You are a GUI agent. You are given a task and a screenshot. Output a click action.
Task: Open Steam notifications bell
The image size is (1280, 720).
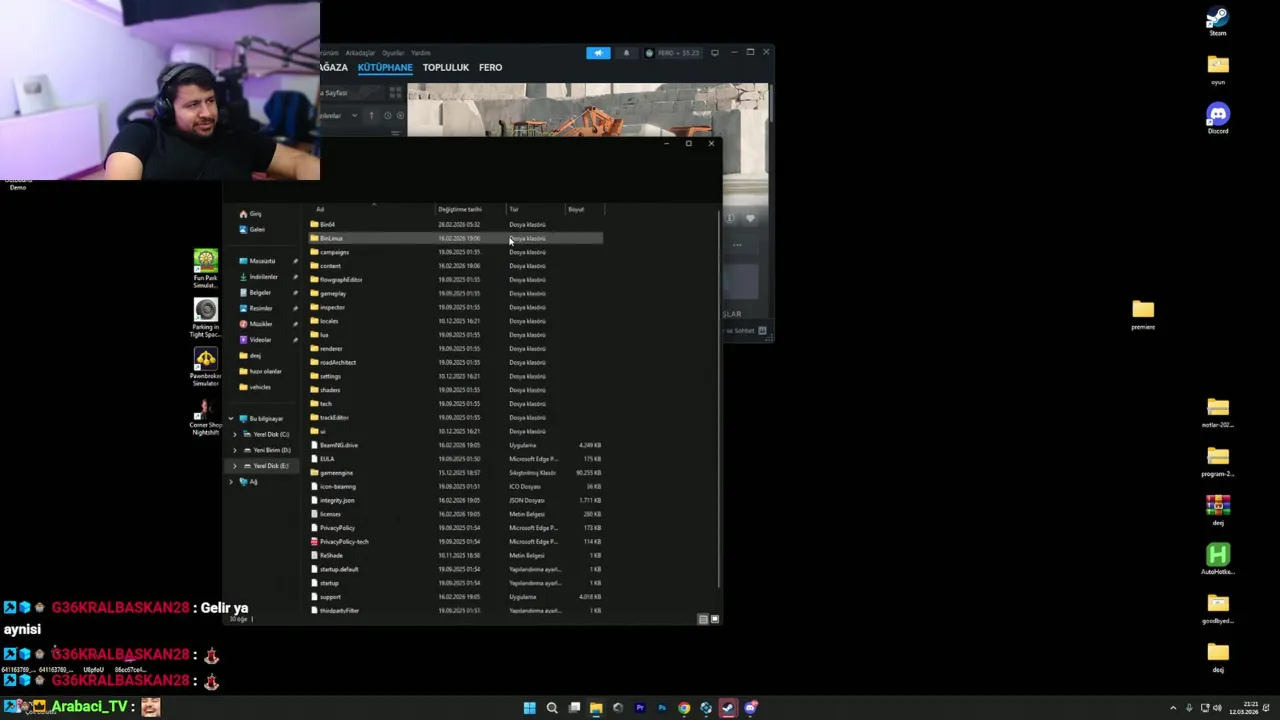point(626,53)
